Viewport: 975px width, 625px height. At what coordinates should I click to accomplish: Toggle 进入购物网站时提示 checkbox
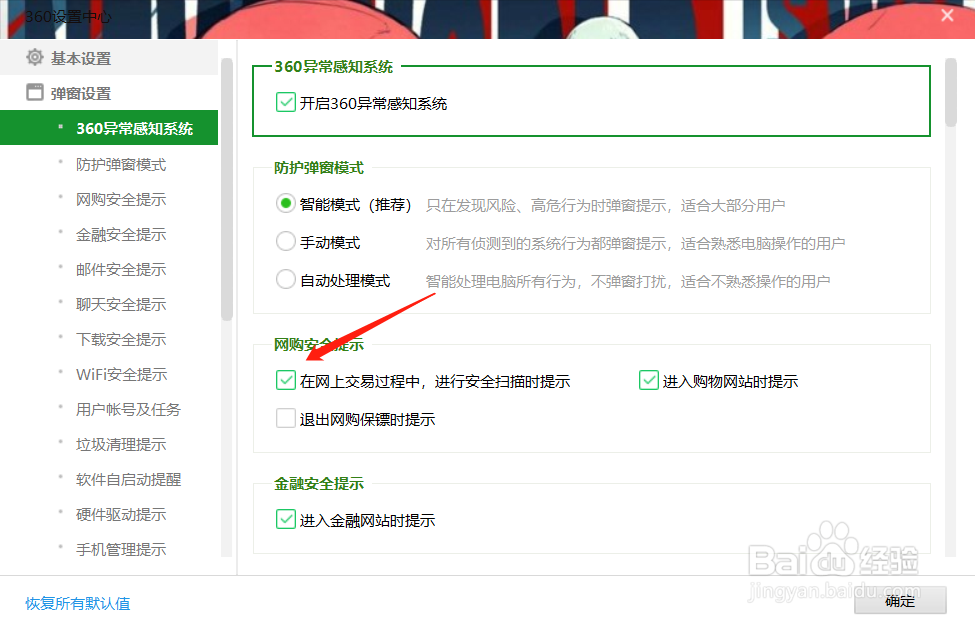click(x=649, y=380)
